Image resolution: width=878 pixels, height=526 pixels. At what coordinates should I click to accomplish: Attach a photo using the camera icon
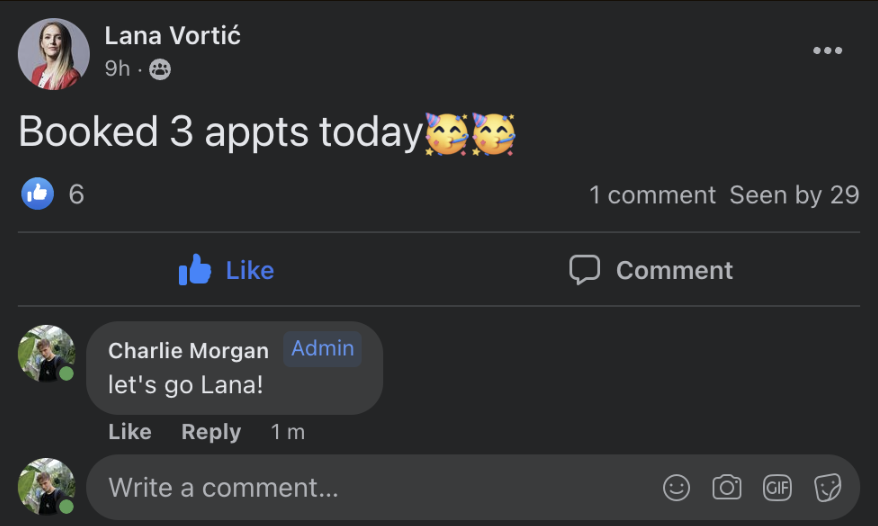coord(727,487)
